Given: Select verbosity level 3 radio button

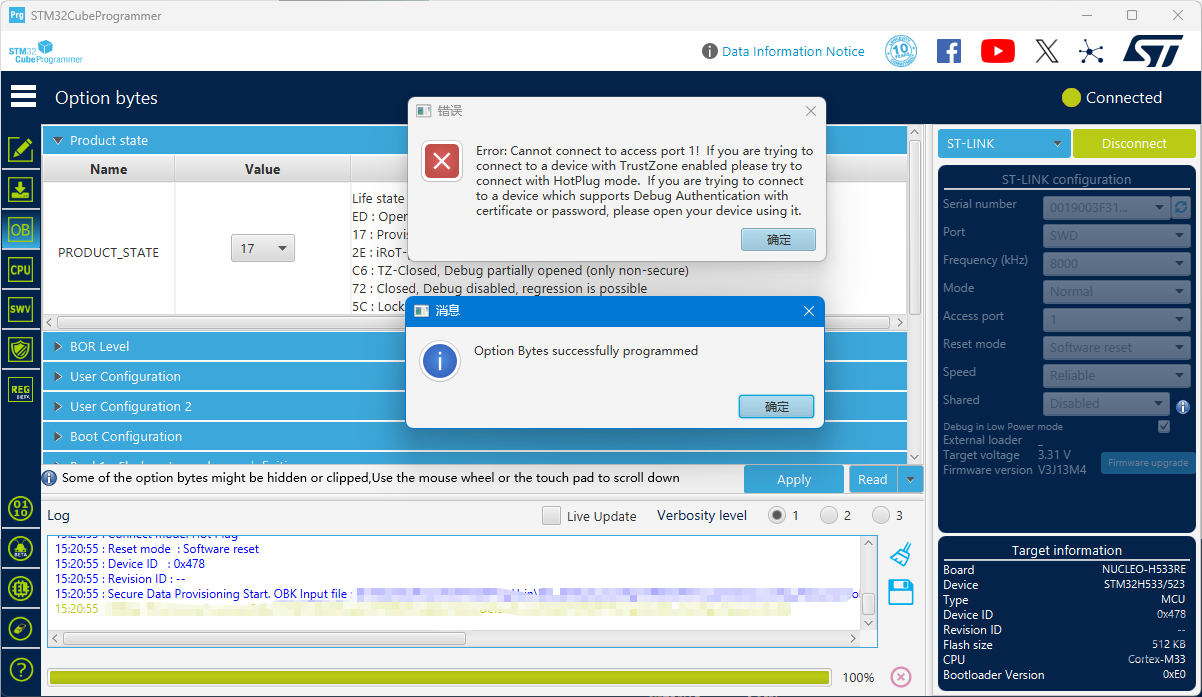Looking at the screenshot, I should tap(881, 515).
